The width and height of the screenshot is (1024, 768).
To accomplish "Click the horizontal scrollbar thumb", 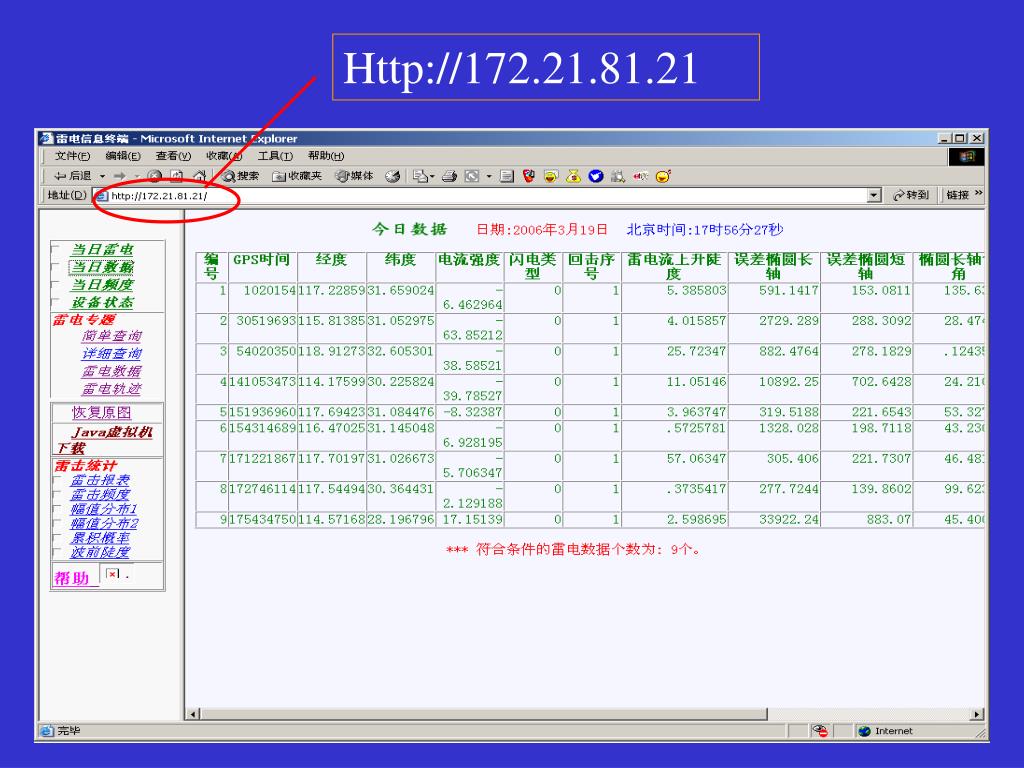I will [x=483, y=714].
